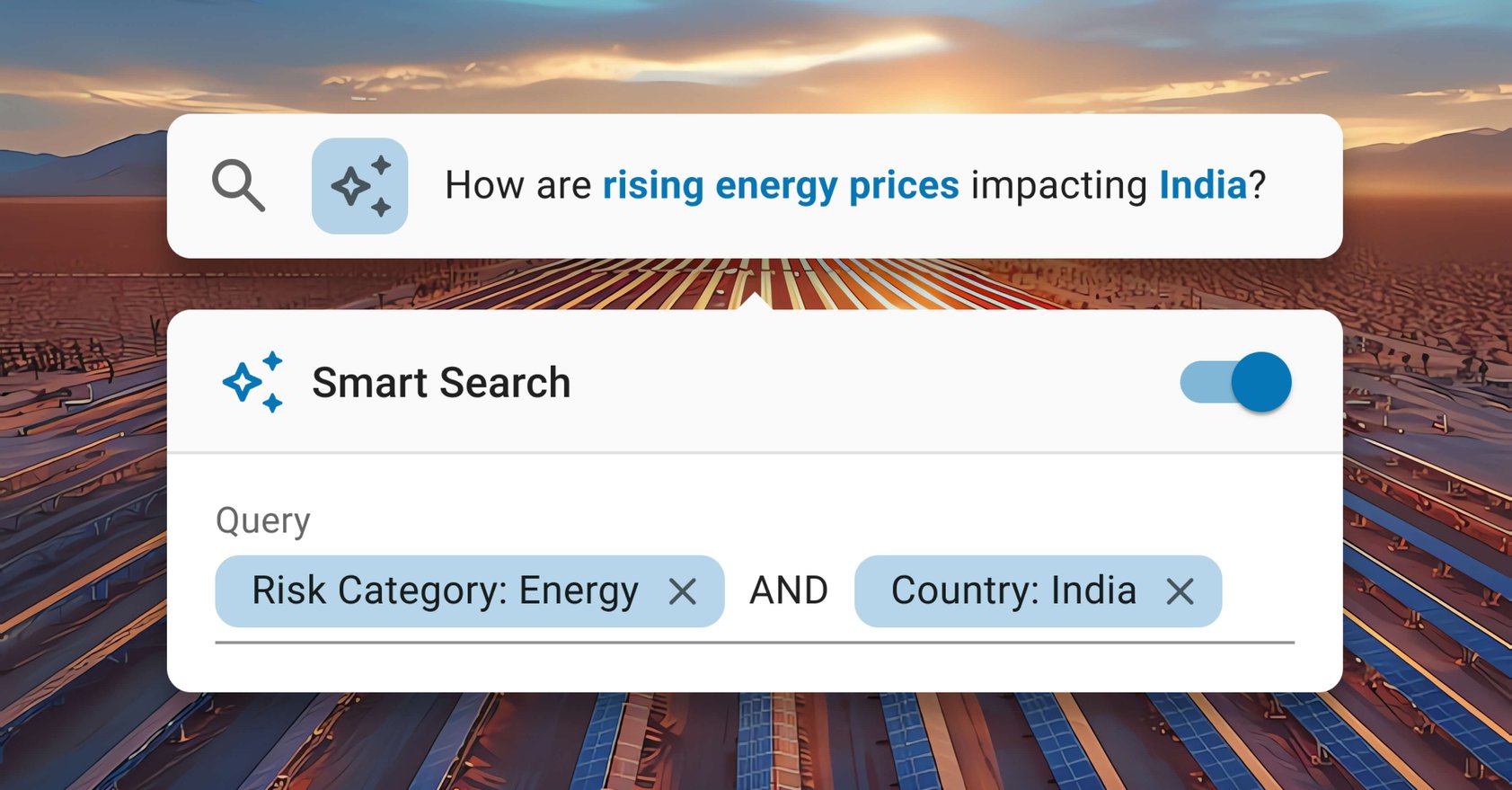Remove the Risk Category: Energy chip
Screen dimensions: 1512x790
683,591
